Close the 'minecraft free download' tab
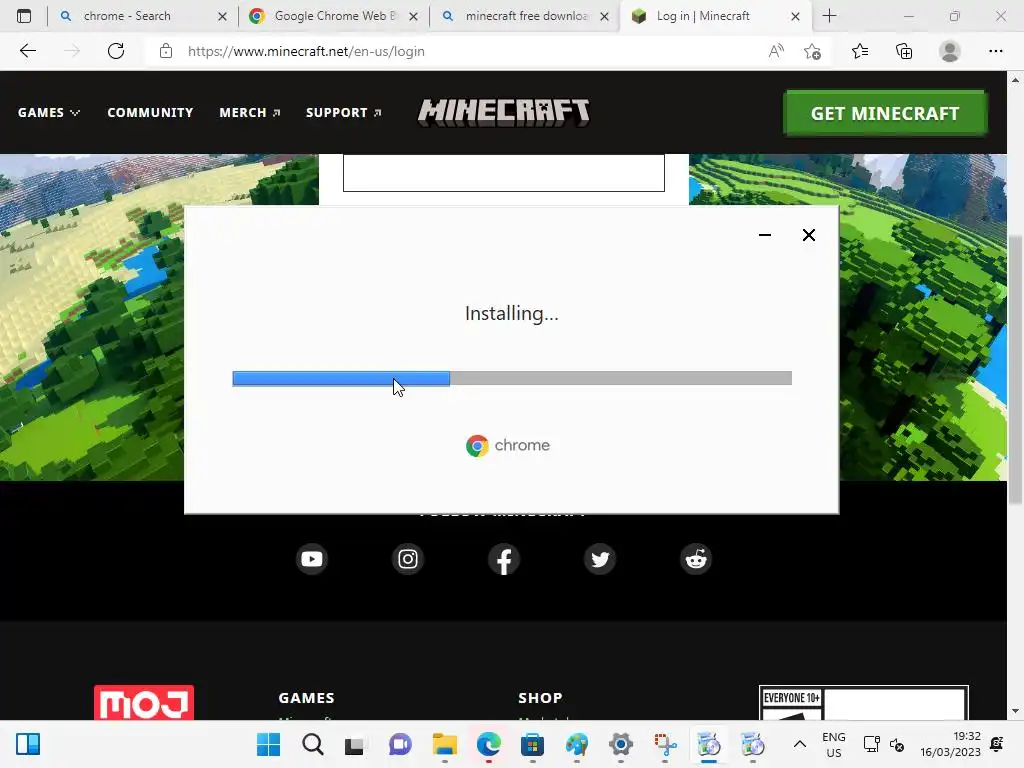 (604, 16)
